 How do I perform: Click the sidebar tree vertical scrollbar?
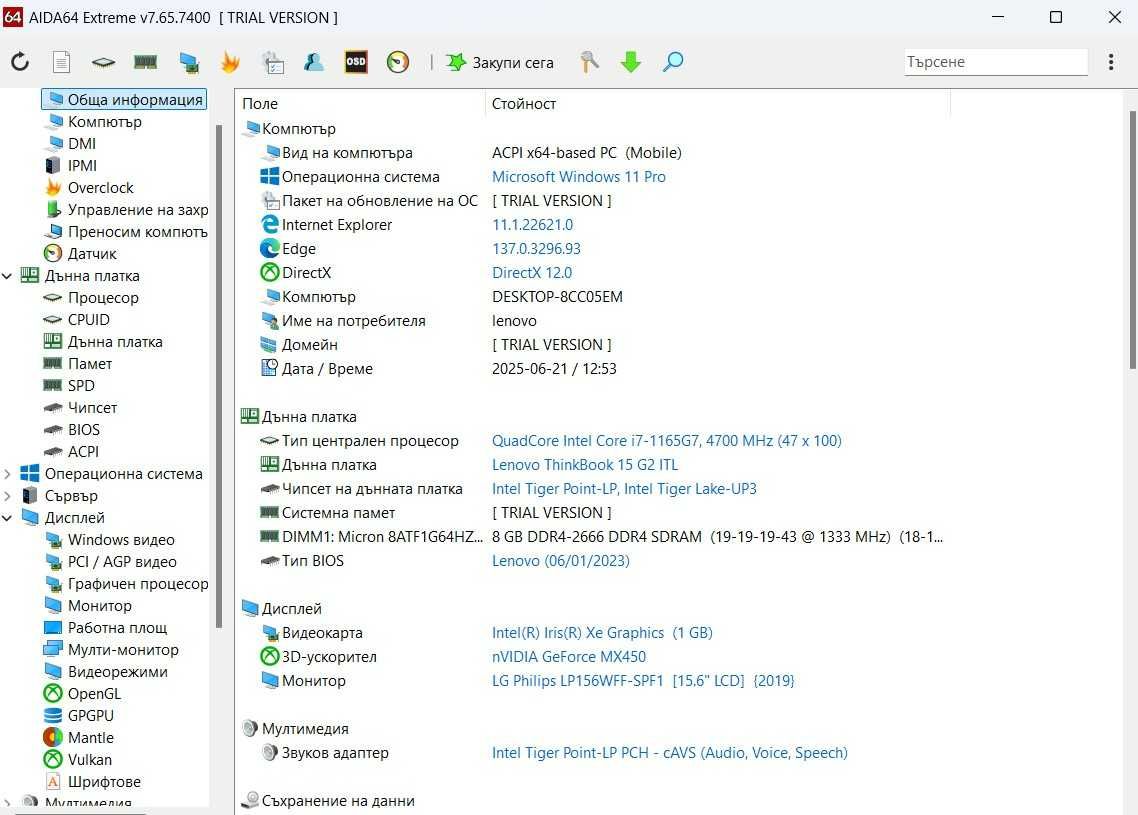coord(219,376)
